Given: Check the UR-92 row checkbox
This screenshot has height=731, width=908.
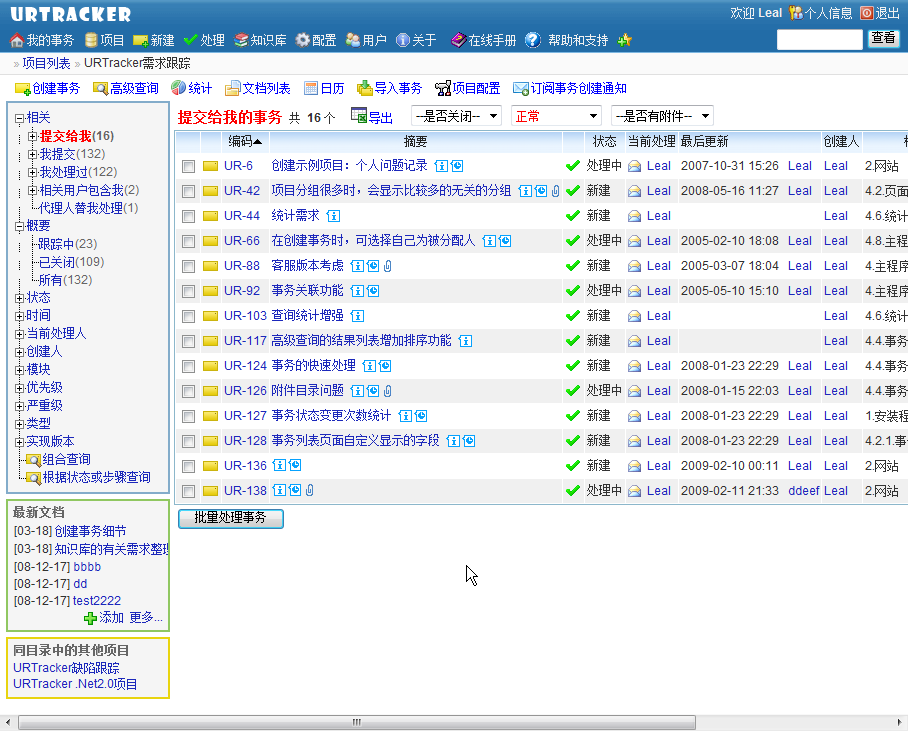Looking at the screenshot, I should 188,291.
